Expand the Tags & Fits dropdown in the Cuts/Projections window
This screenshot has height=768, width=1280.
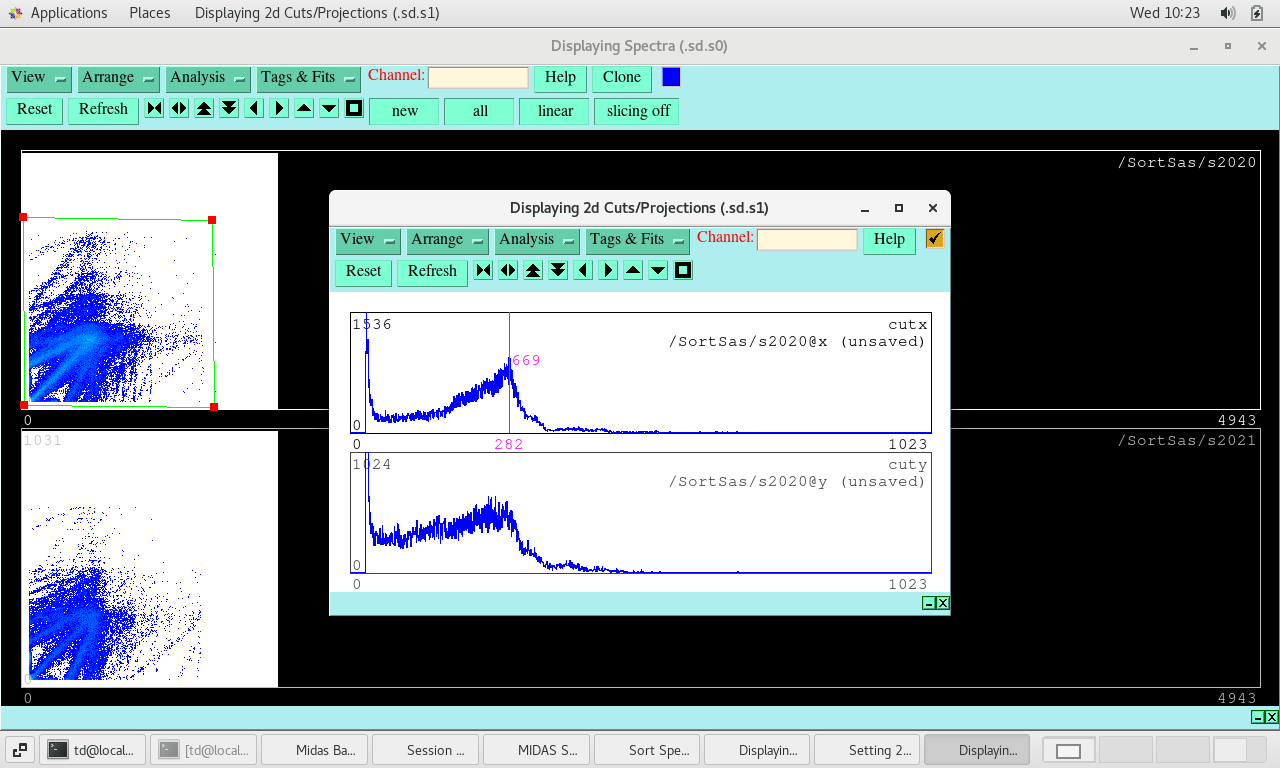(x=638, y=240)
